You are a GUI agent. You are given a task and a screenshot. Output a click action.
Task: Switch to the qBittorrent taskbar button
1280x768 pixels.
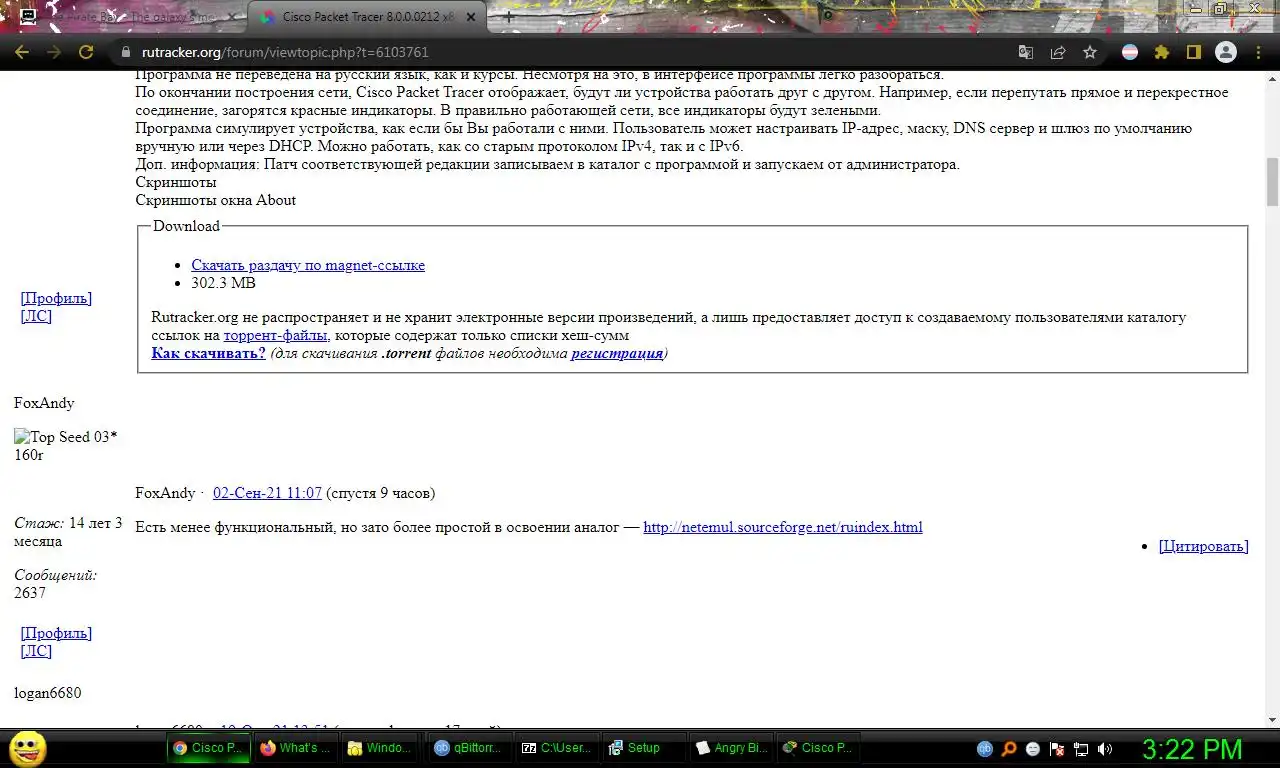468,747
